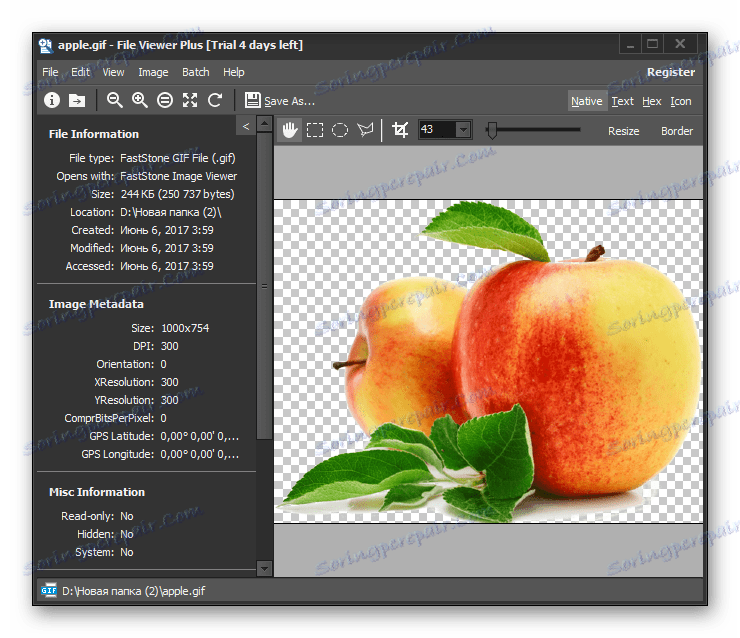
Task: Select the freeform lasso selection tool
Action: pos(365,130)
